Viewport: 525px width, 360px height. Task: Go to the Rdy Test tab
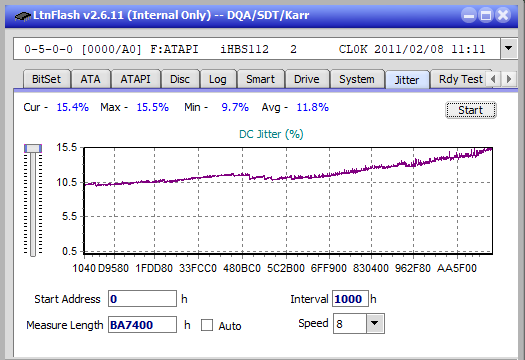click(x=461, y=79)
